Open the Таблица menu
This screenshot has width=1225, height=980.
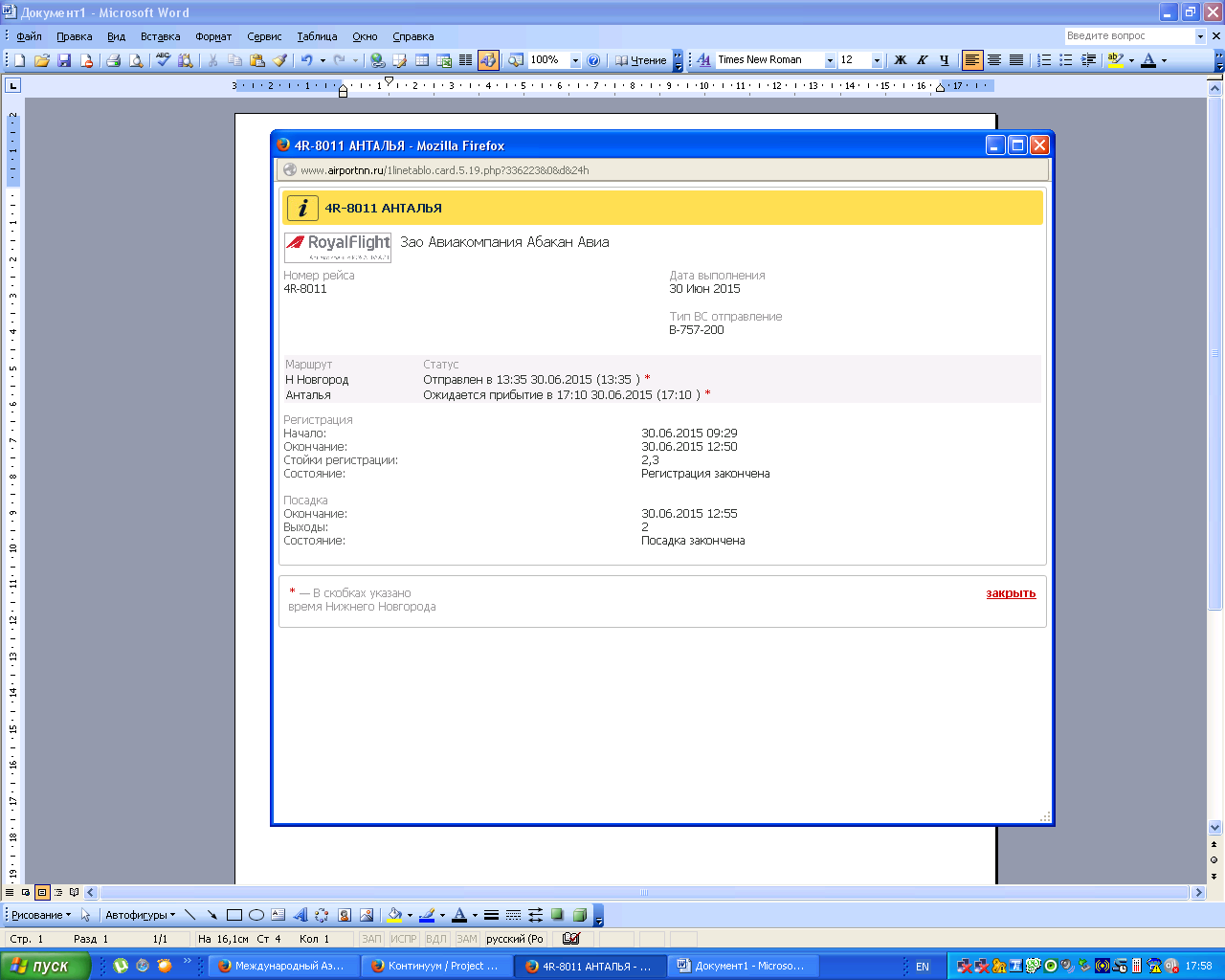317,36
